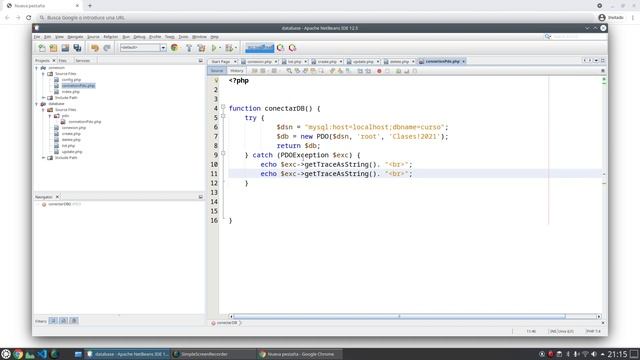Toggle the second Navigator filter button
Screen dimensions: 640x360
click(x=64, y=321)
